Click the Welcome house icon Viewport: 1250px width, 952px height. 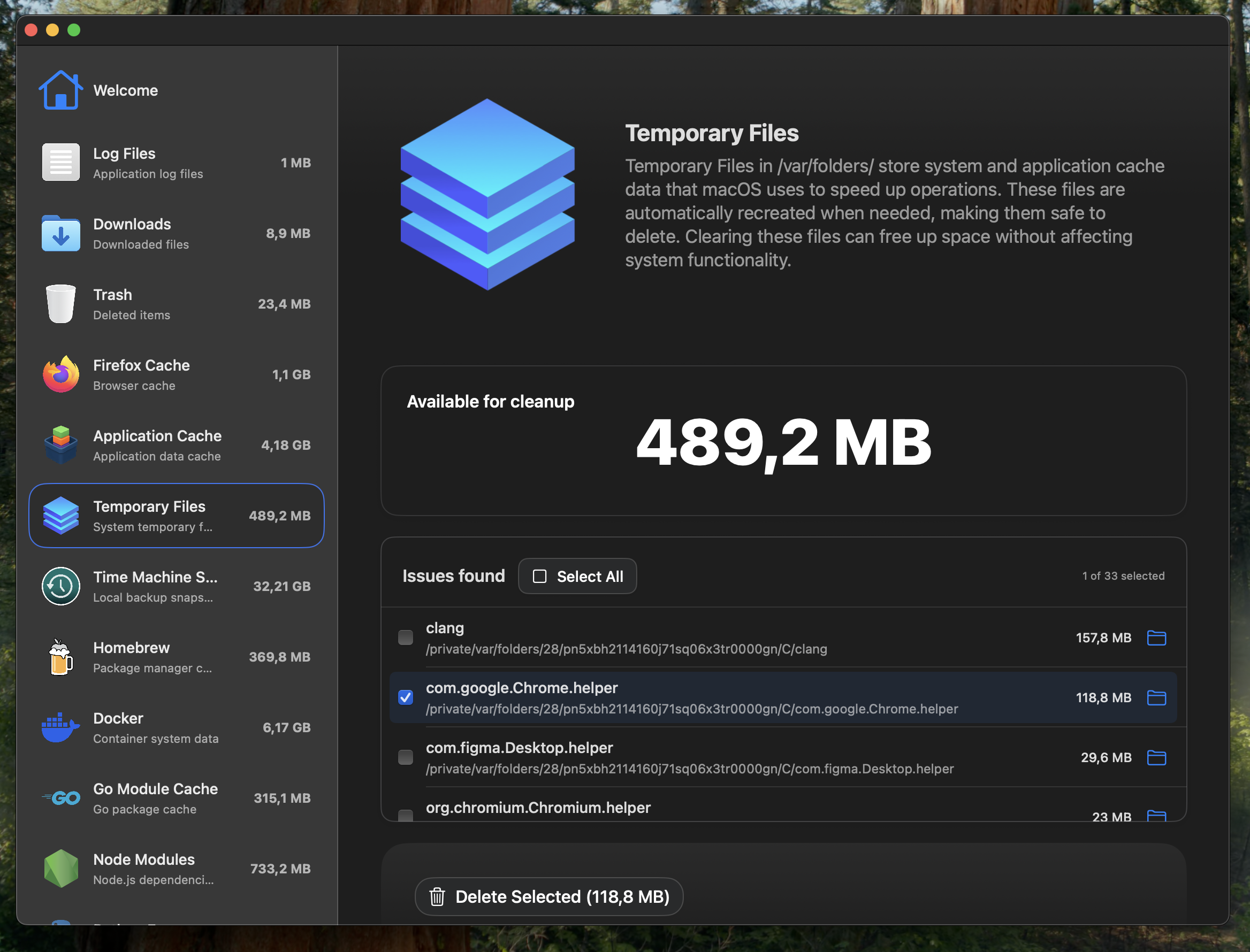(60, 90)
